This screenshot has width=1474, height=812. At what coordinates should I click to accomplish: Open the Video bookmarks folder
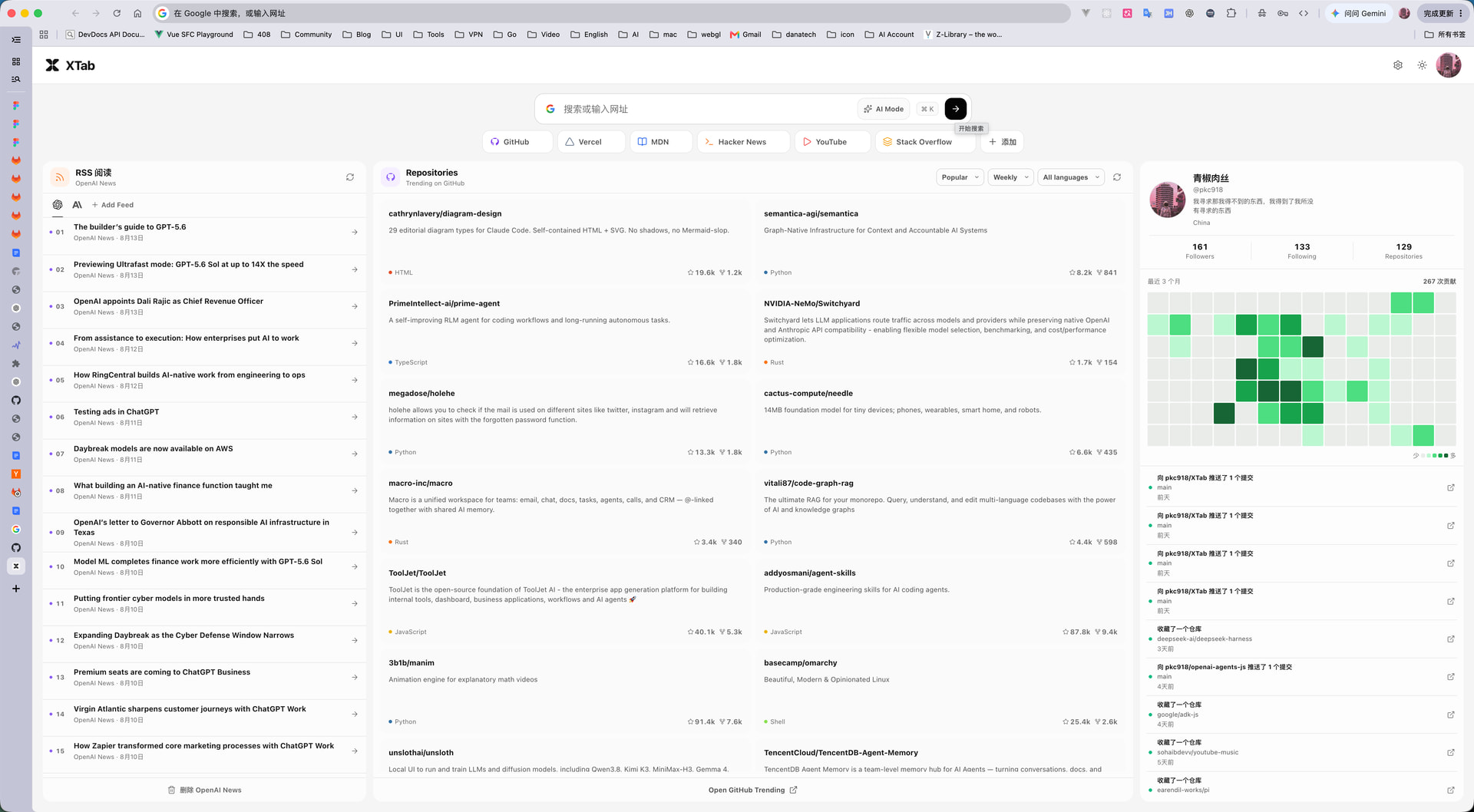(544, 35)
